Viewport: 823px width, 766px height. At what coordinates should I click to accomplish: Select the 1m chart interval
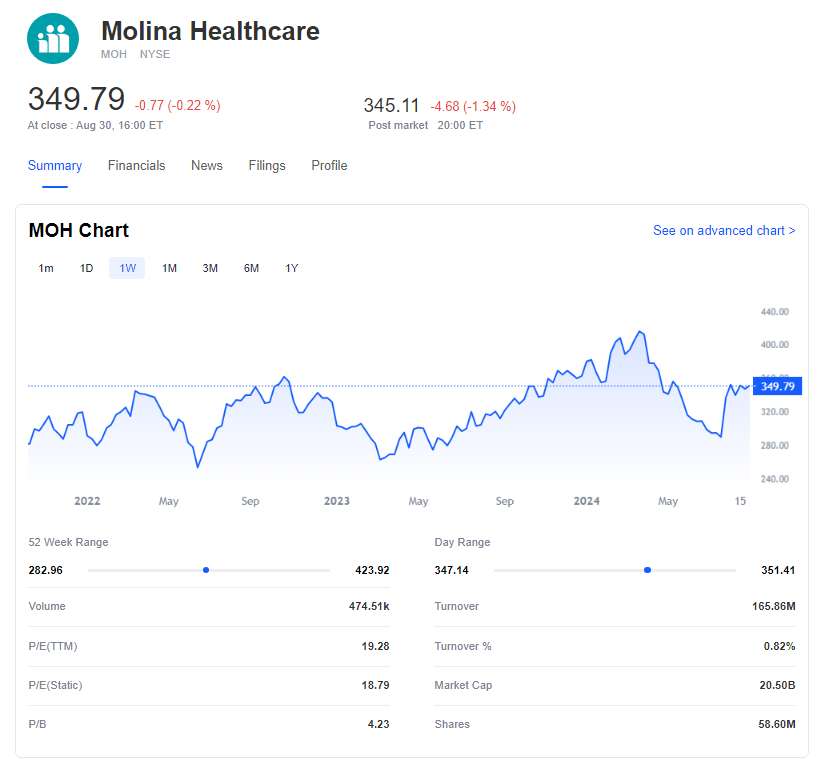click(x=46, y=268)
